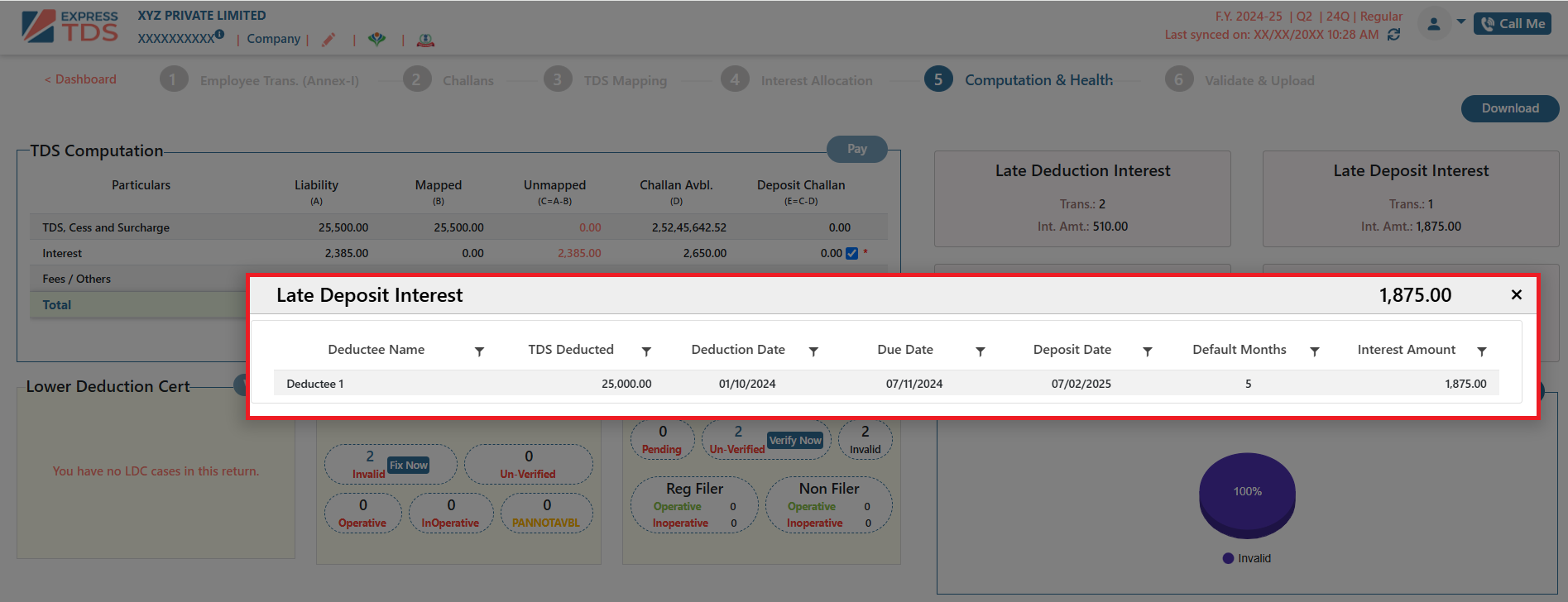Image resolution: width=1568 pixels, height=602 pixels.
Task: Click the Company label in header
Action: tap(273, 39)
